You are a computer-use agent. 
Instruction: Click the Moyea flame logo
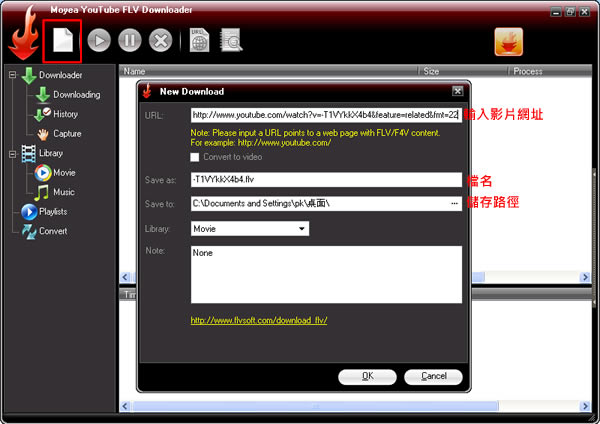pyautogui.click(x=24, y=34)
